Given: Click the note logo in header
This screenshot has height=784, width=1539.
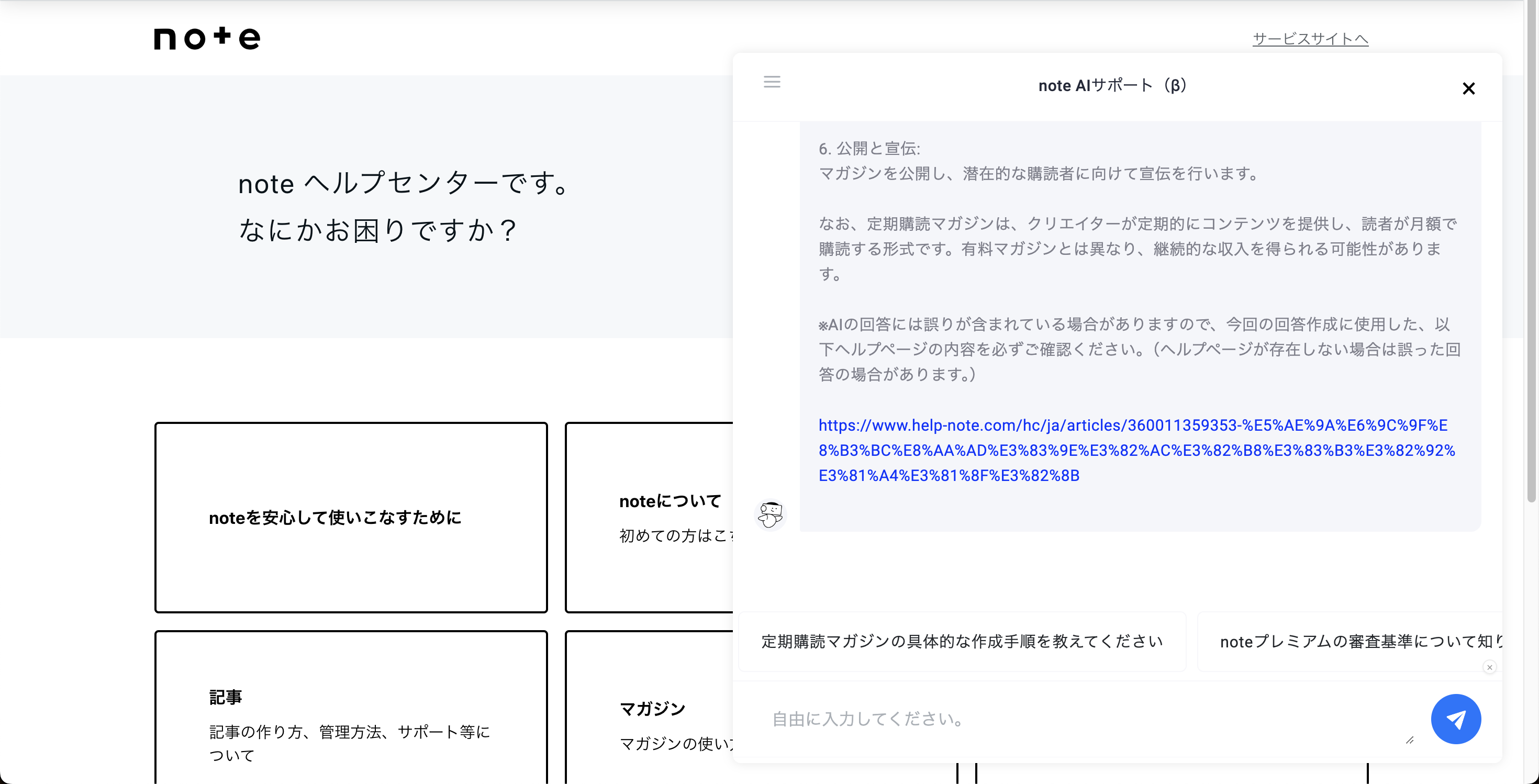Looking at the screenshot, I should pos(207,38).
